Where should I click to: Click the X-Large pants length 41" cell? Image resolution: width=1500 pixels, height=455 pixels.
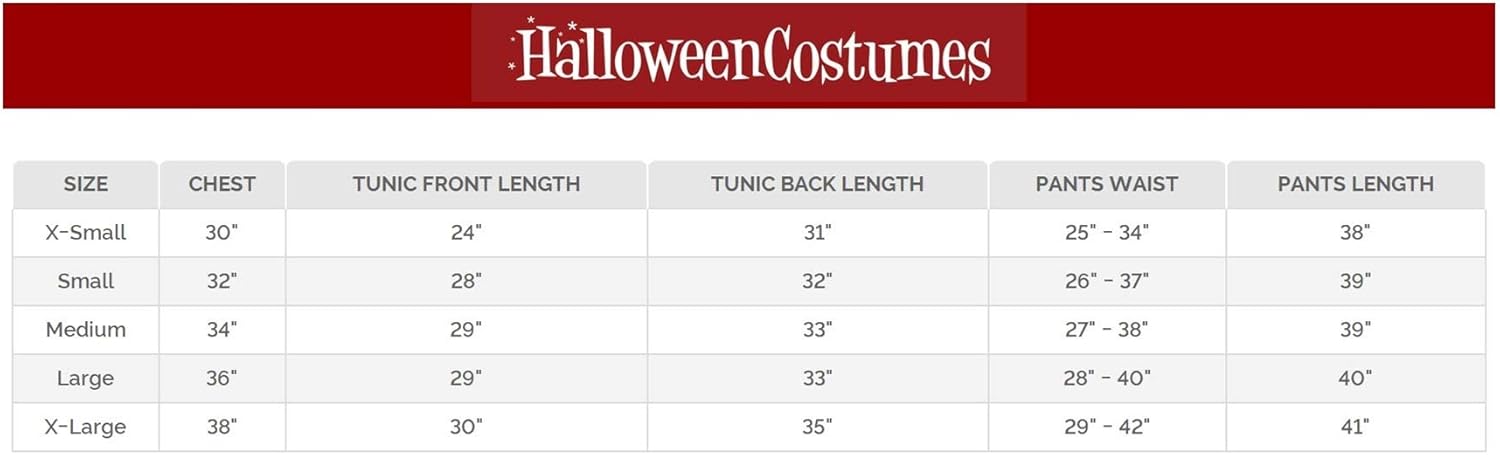(x=1355, y=427)
